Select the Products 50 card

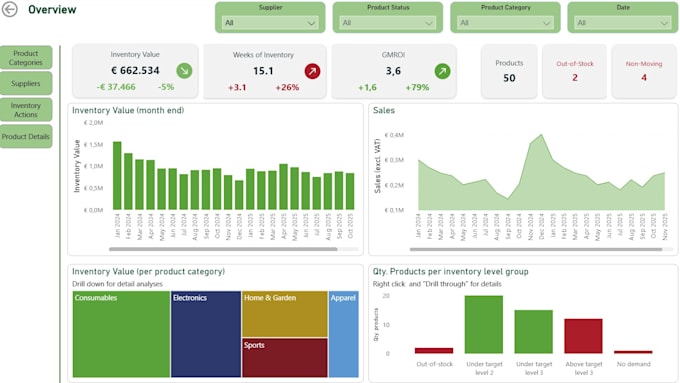click(509, 71)
